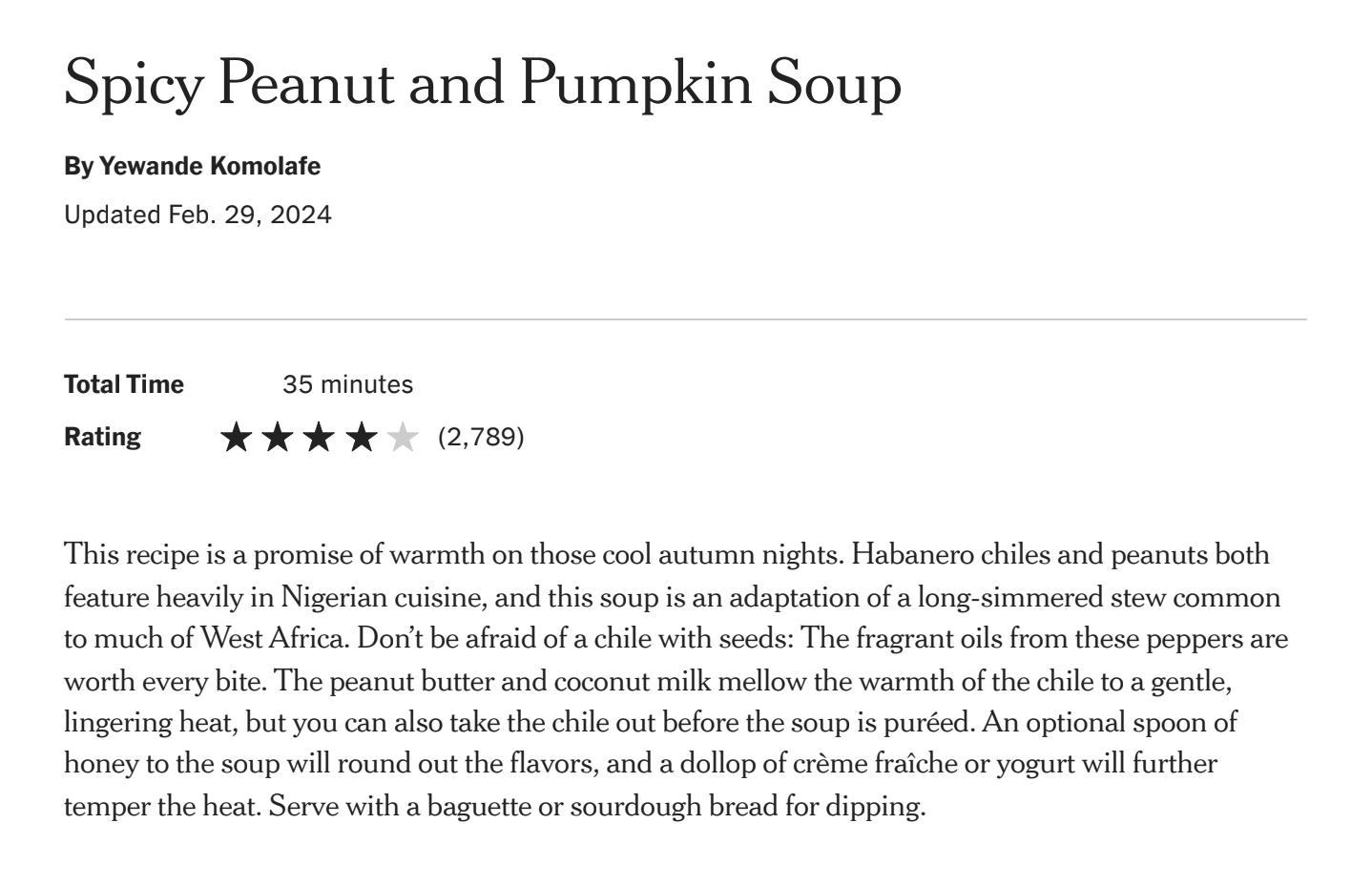Click the Rating label
This screenshot has width=1372, height=885.
[102, 437]
